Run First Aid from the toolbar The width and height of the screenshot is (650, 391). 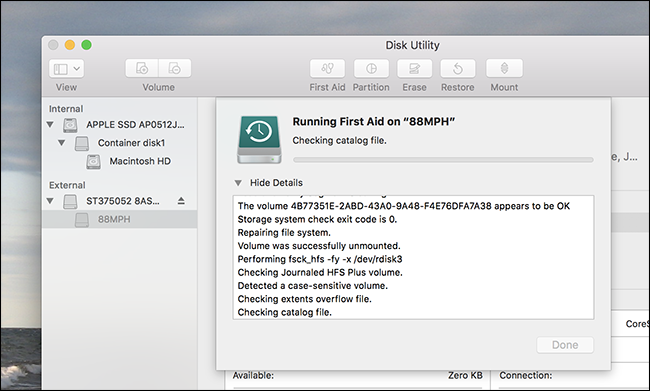(x=327, y=68)
